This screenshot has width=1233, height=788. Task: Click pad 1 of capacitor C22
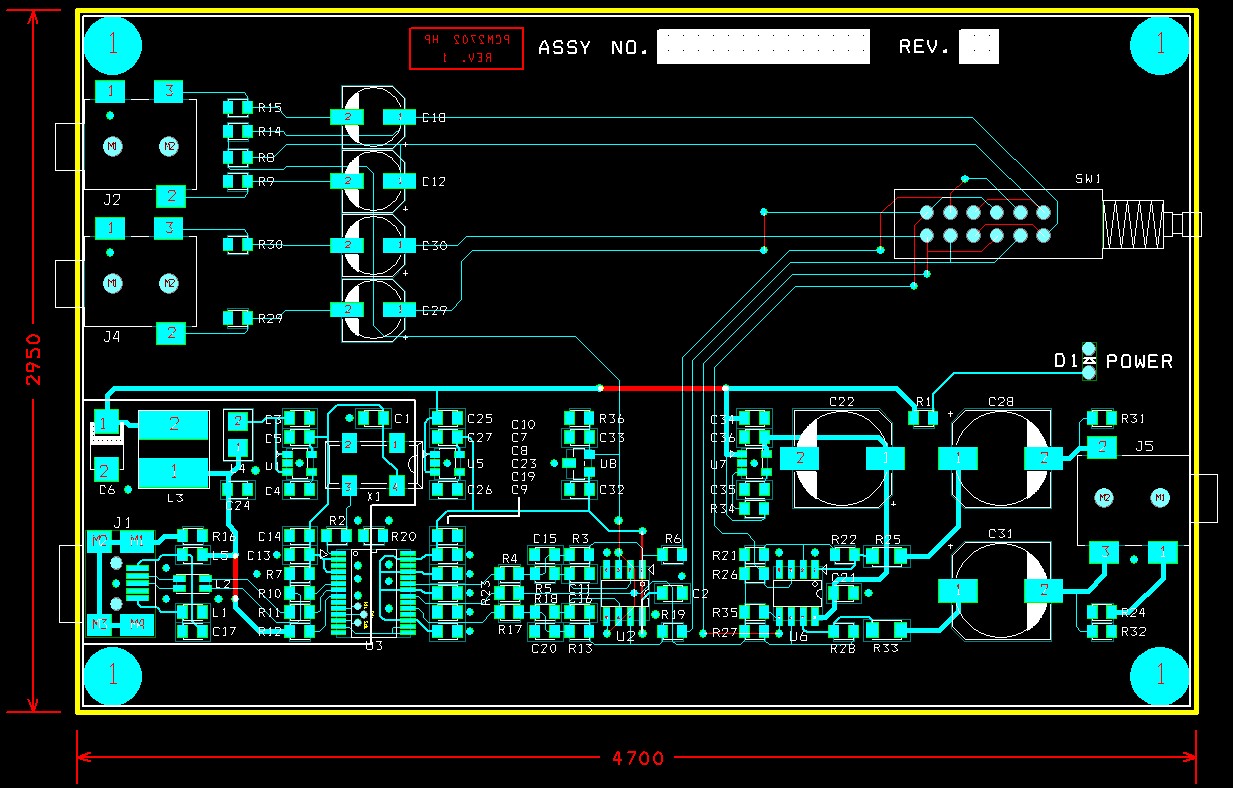coord(885,458)
